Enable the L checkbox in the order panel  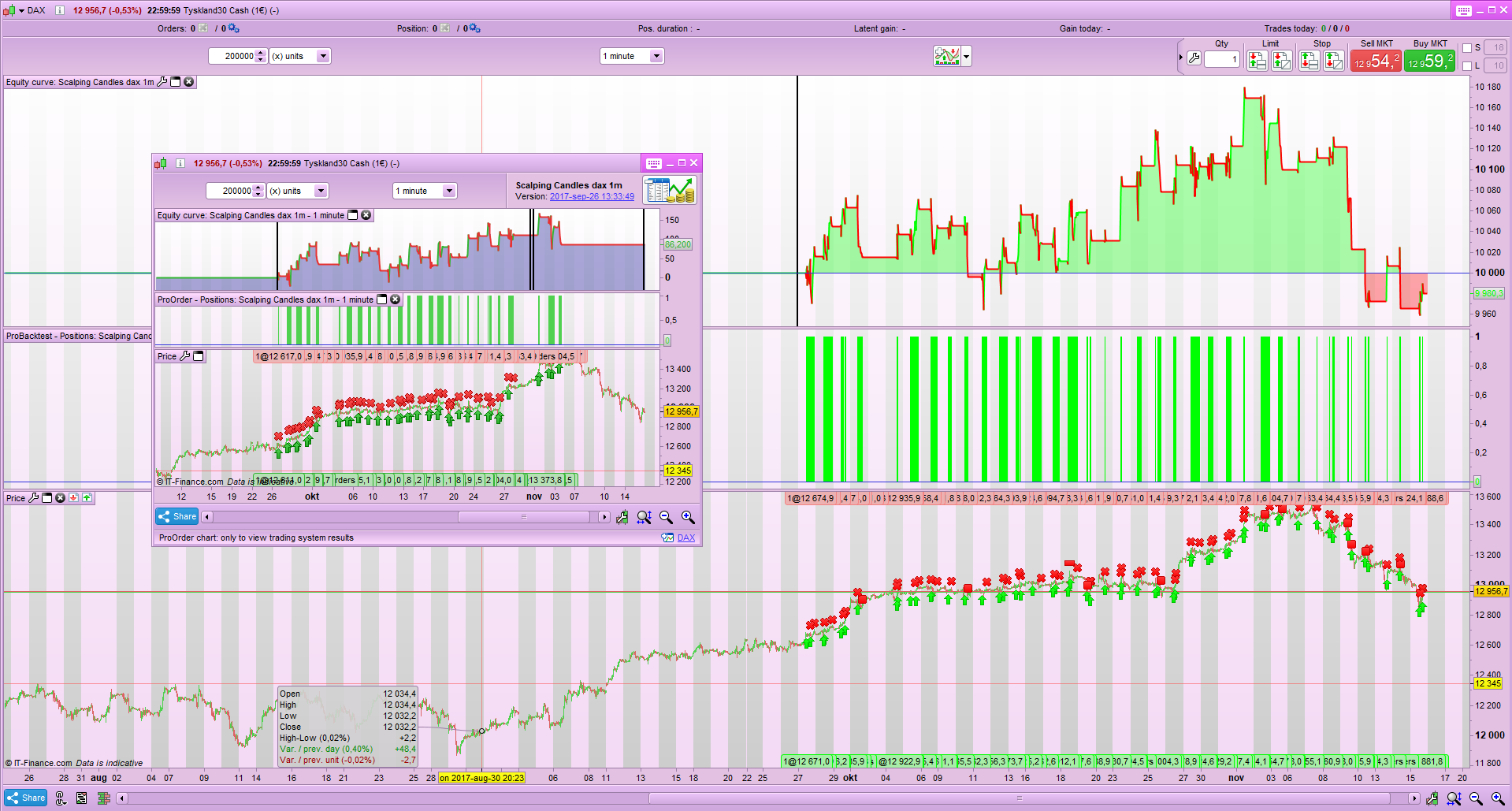click(x=1467, y=66)
